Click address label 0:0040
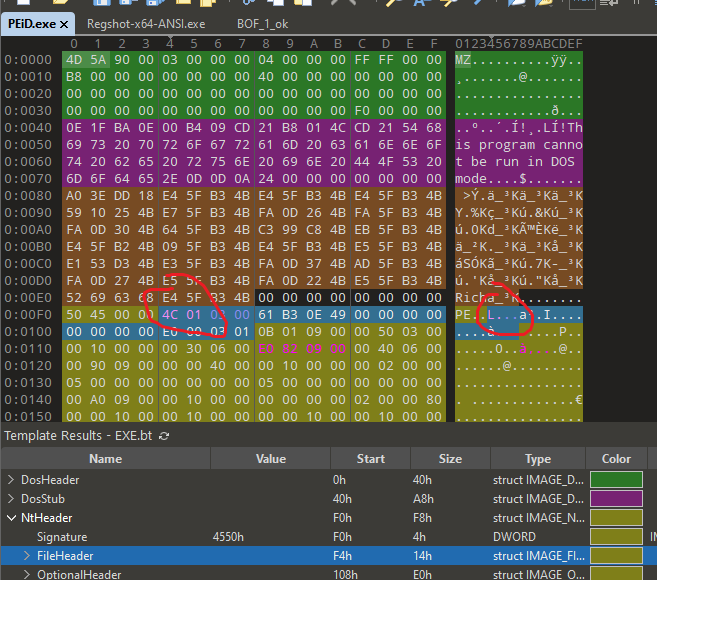This screenshot has height=621, width=711. (28, 128)
